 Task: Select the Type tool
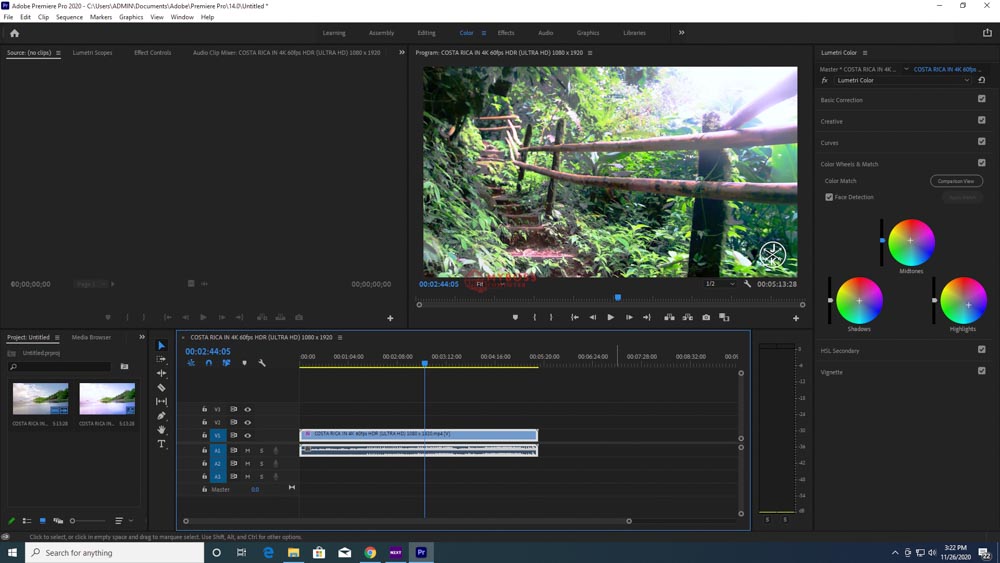(x=161, y=444)
